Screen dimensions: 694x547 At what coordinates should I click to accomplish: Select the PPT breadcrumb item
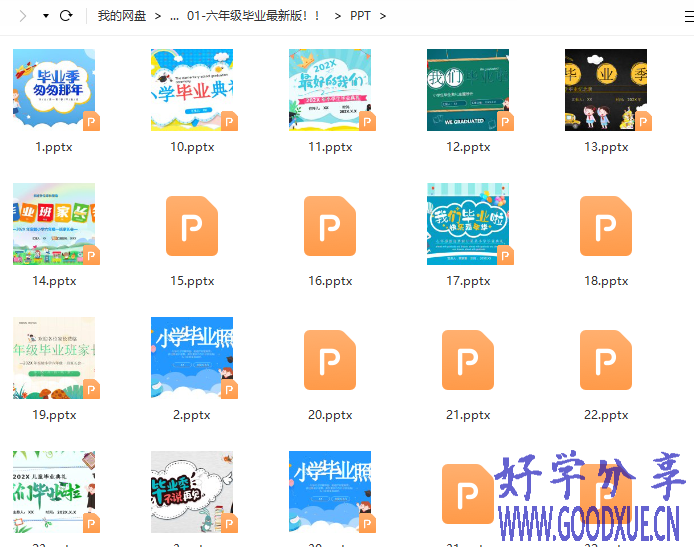[359, 16]
